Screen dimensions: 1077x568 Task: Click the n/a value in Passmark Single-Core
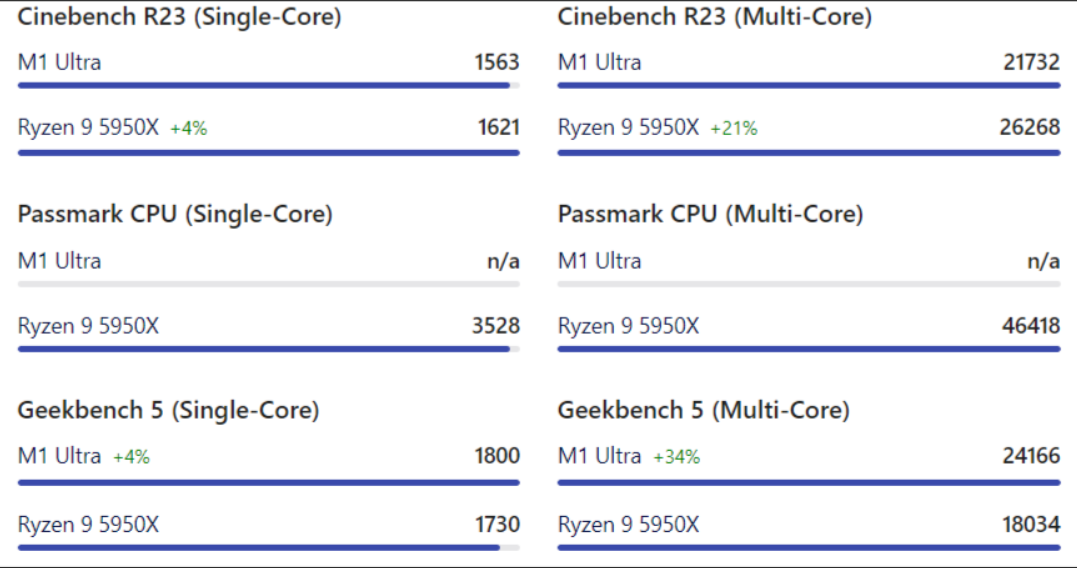(503, 261)
